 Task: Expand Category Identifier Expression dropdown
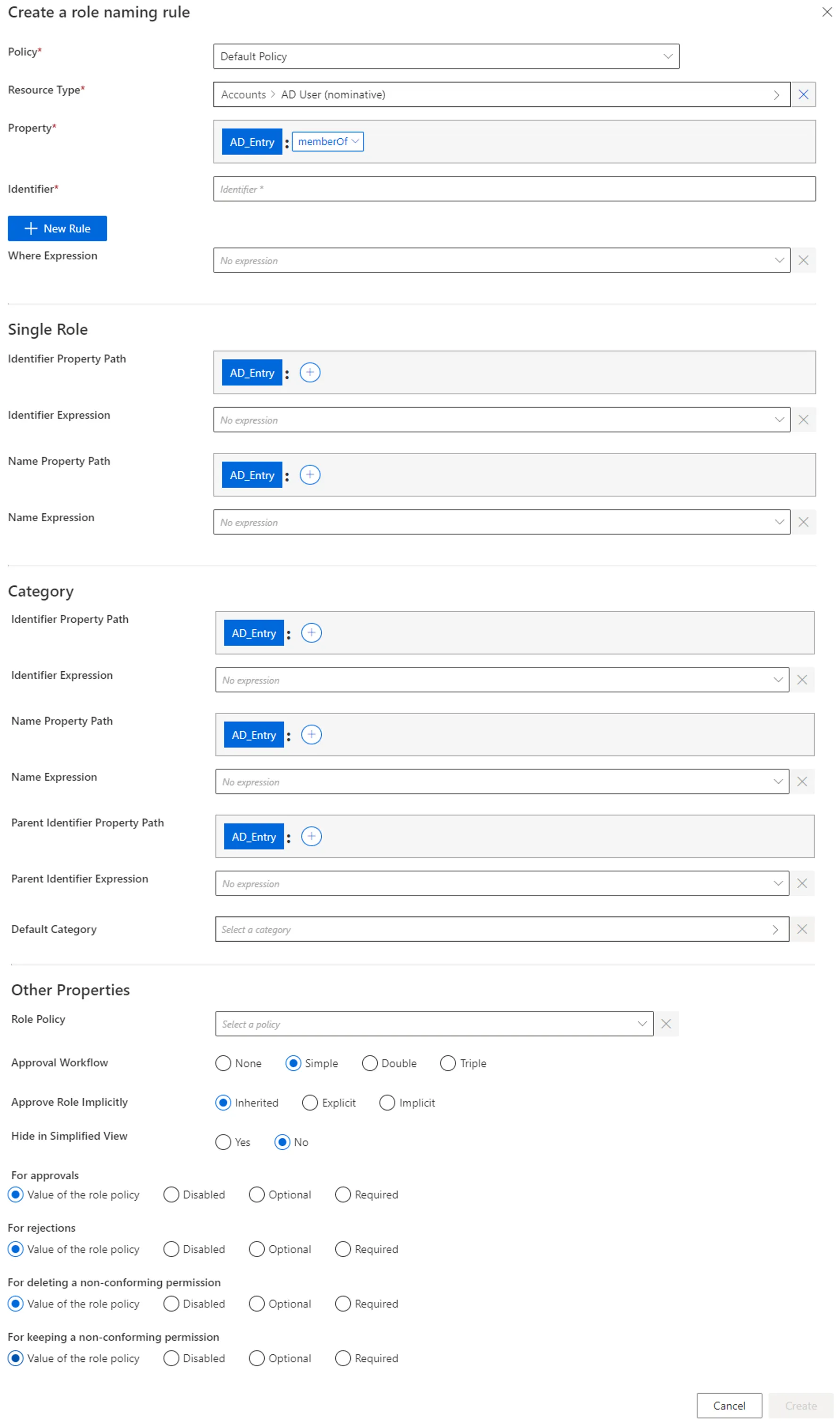(x=778, y=679)
